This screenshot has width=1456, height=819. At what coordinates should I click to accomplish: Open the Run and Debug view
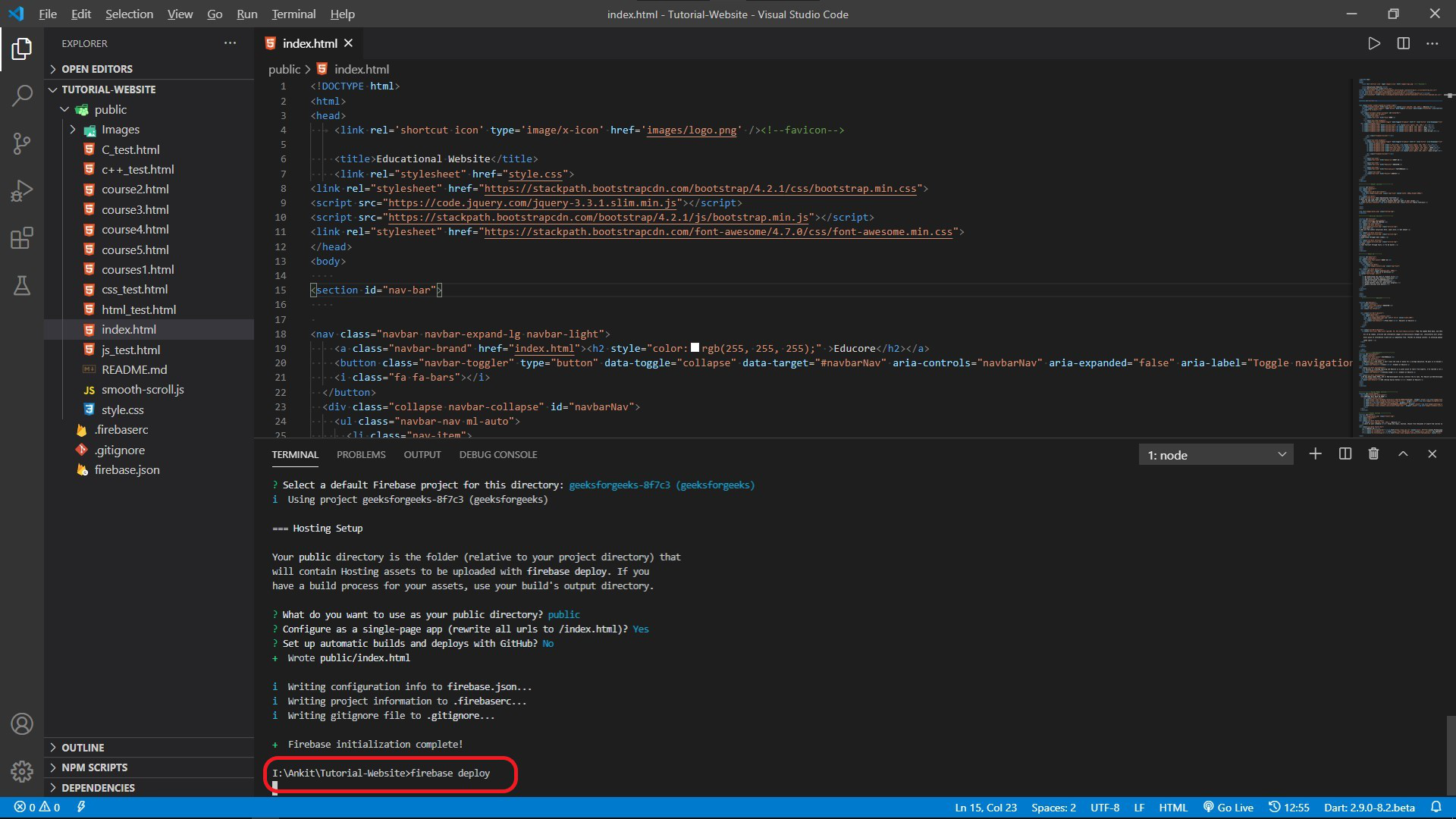22,190
